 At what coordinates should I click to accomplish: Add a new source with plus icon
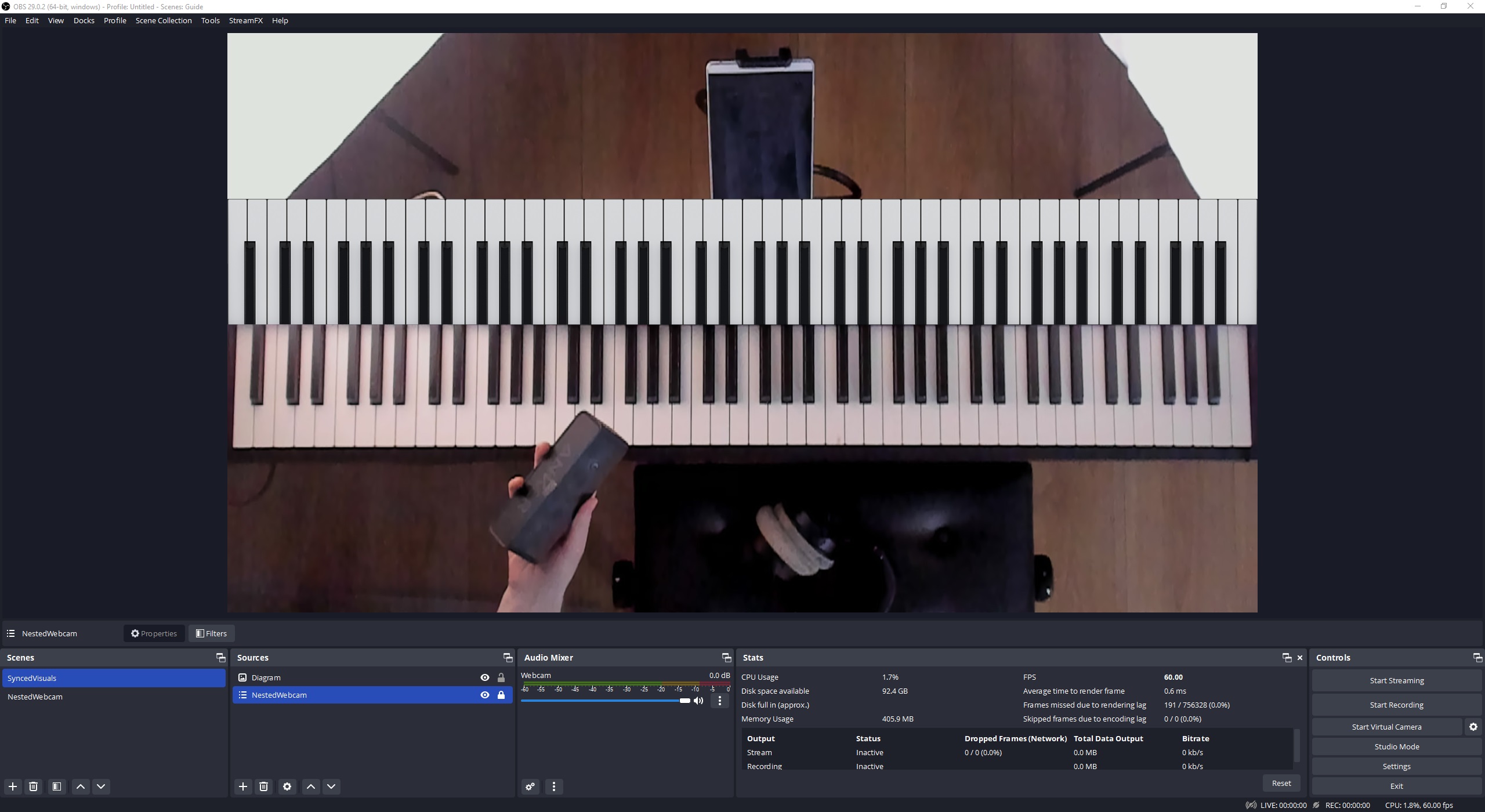pos(243,786)
